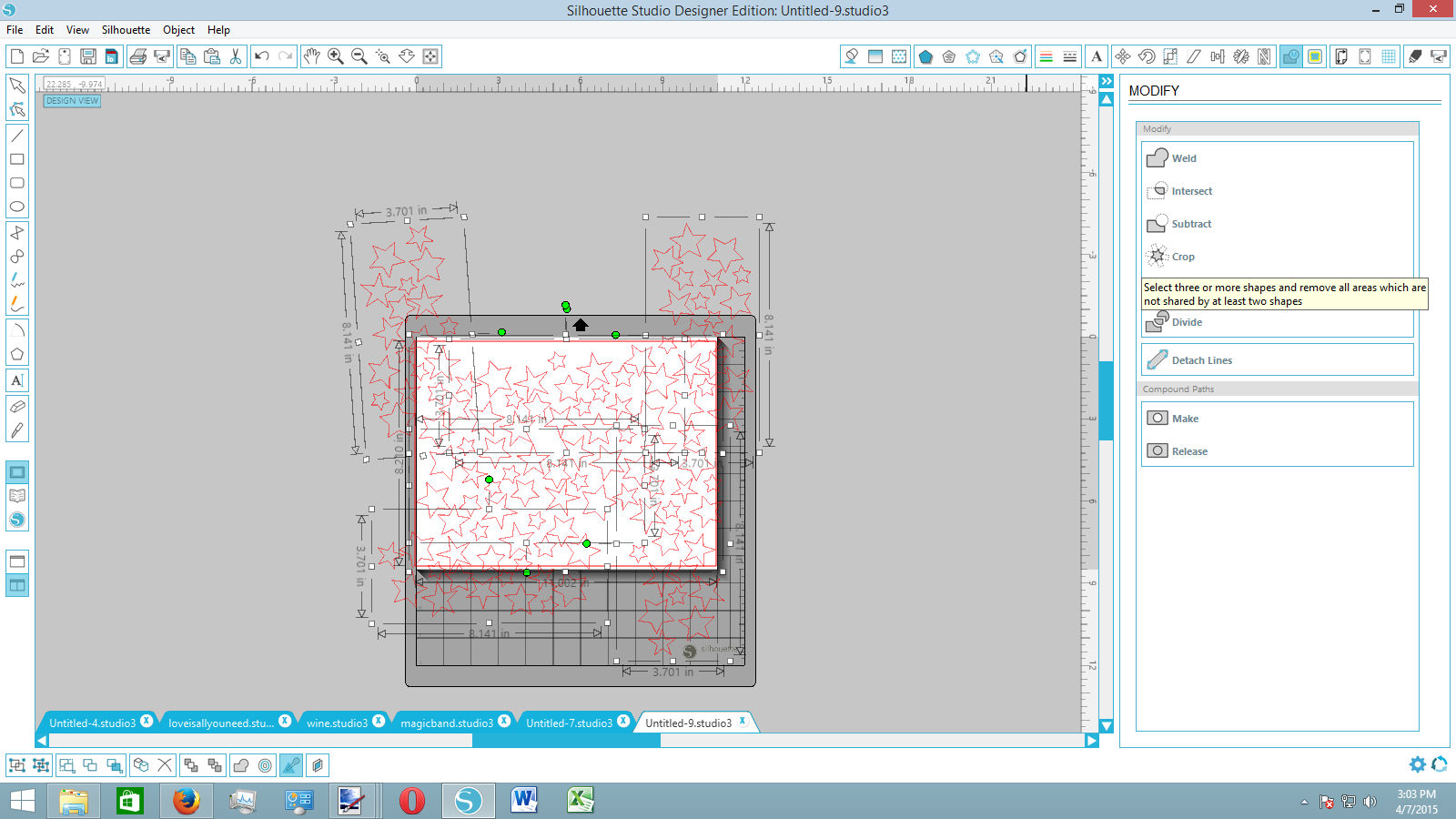The height and width of the screenshot is (819, 1456).
Task: Click the Divide button
Action: pos(1278,322)
